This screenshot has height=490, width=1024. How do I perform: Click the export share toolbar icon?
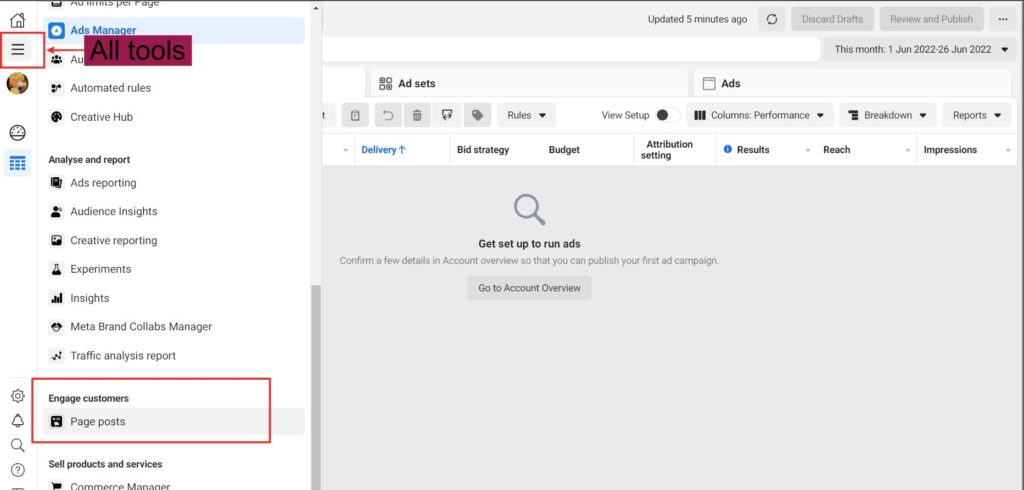point(447,116)
